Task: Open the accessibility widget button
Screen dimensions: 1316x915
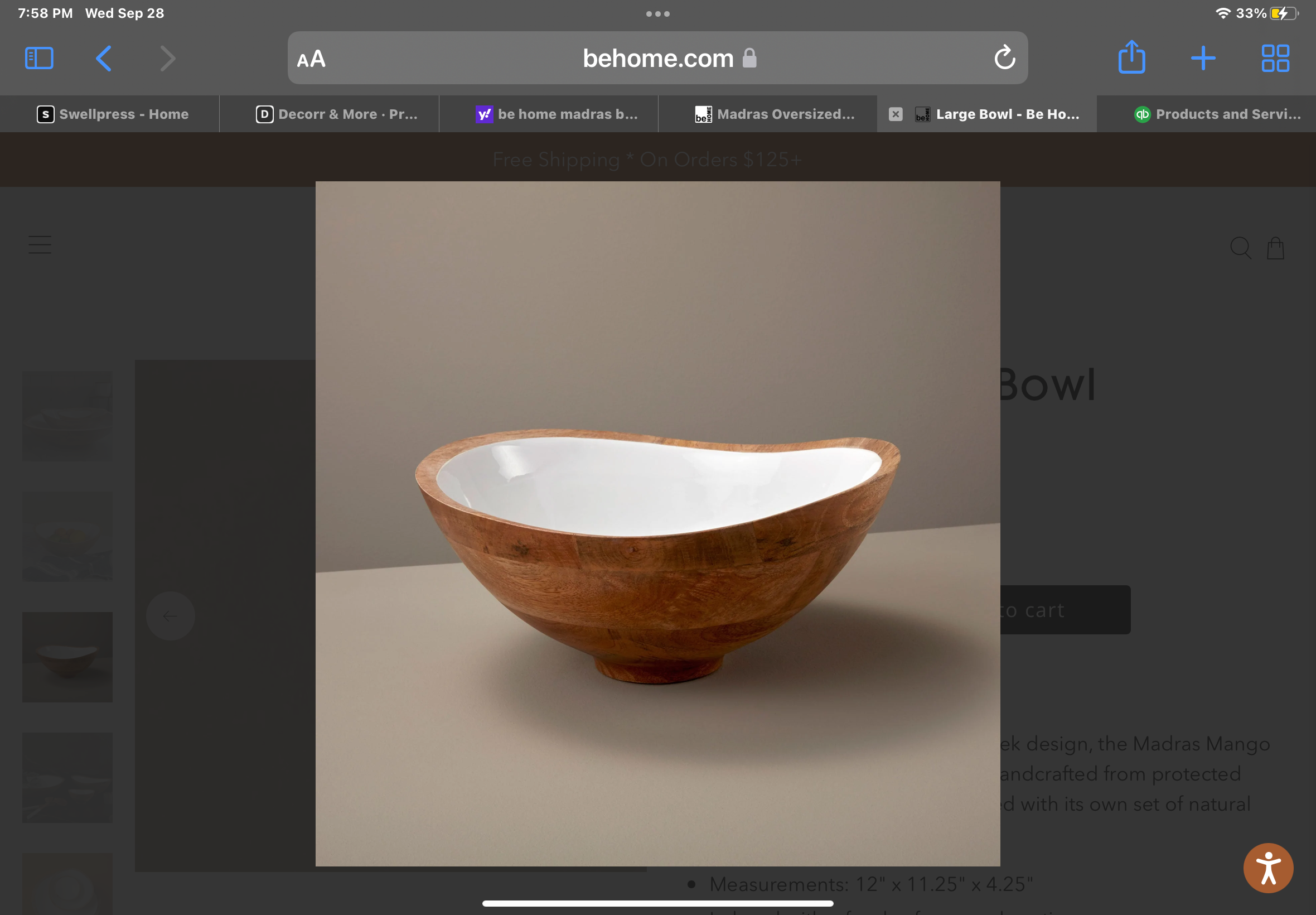Action: point(1268,868)
